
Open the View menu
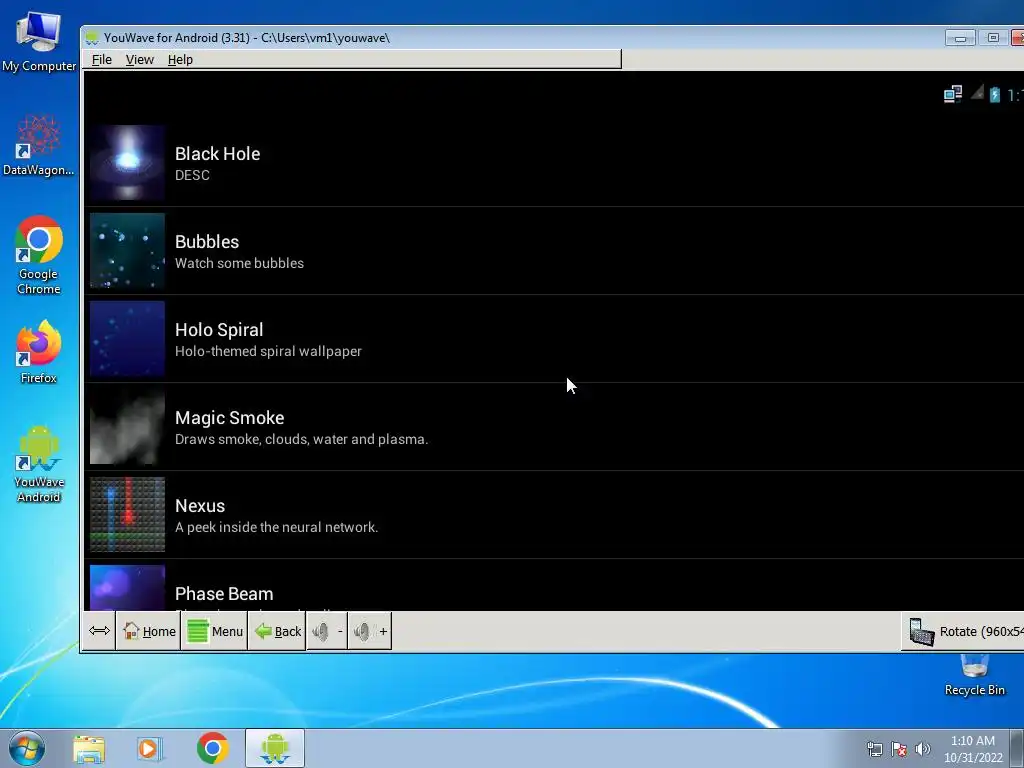click(139, 59)
